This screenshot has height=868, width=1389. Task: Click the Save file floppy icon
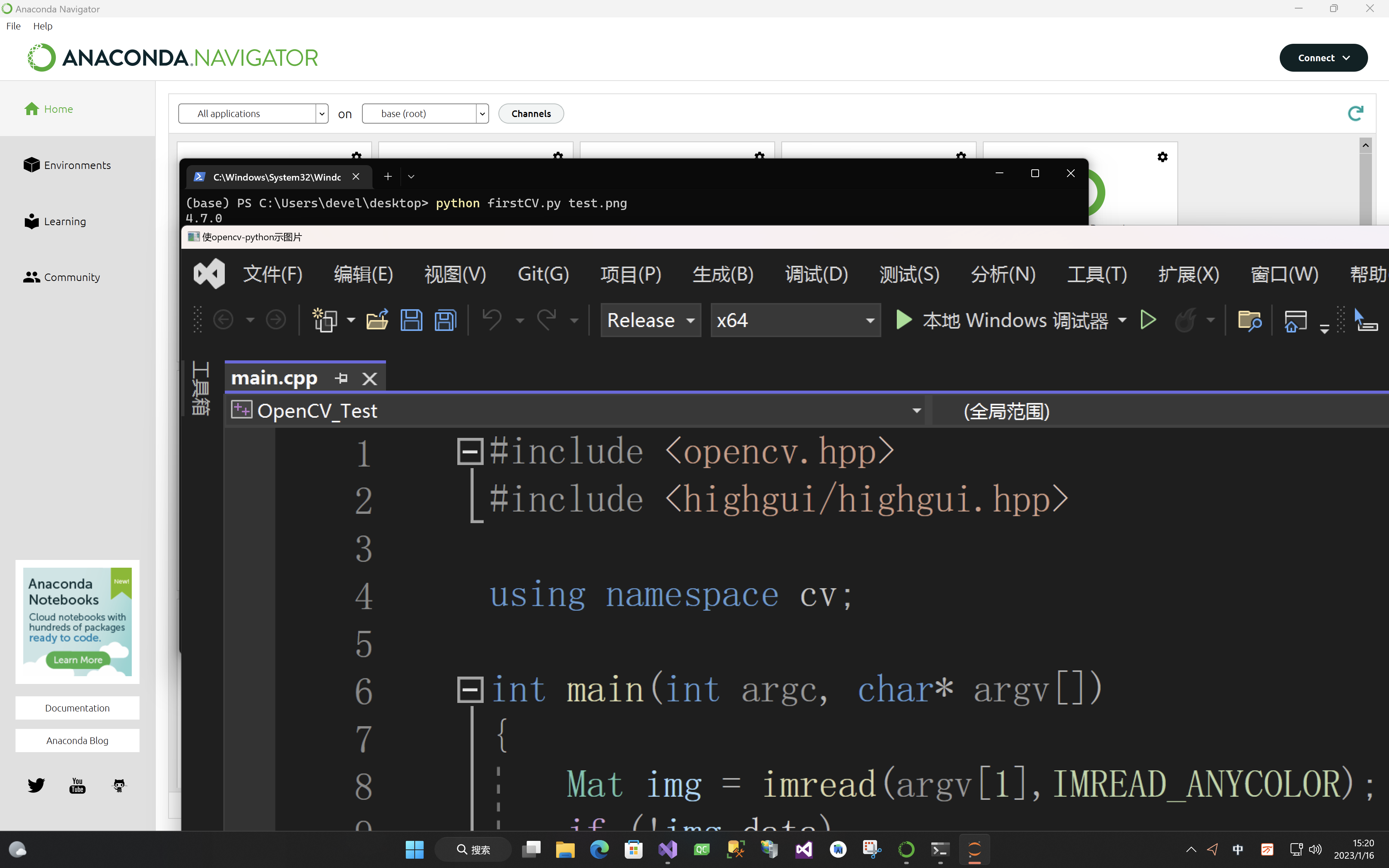[x=411, y=320]
